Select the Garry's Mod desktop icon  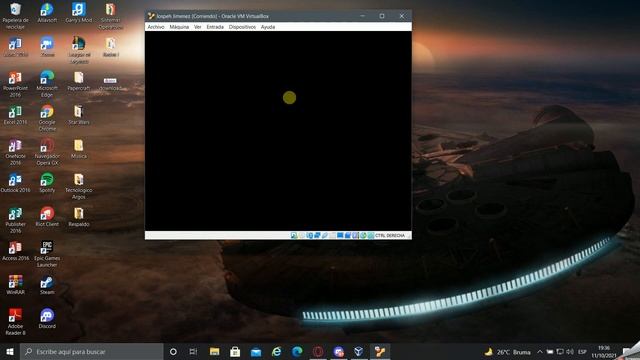[78, 13]
